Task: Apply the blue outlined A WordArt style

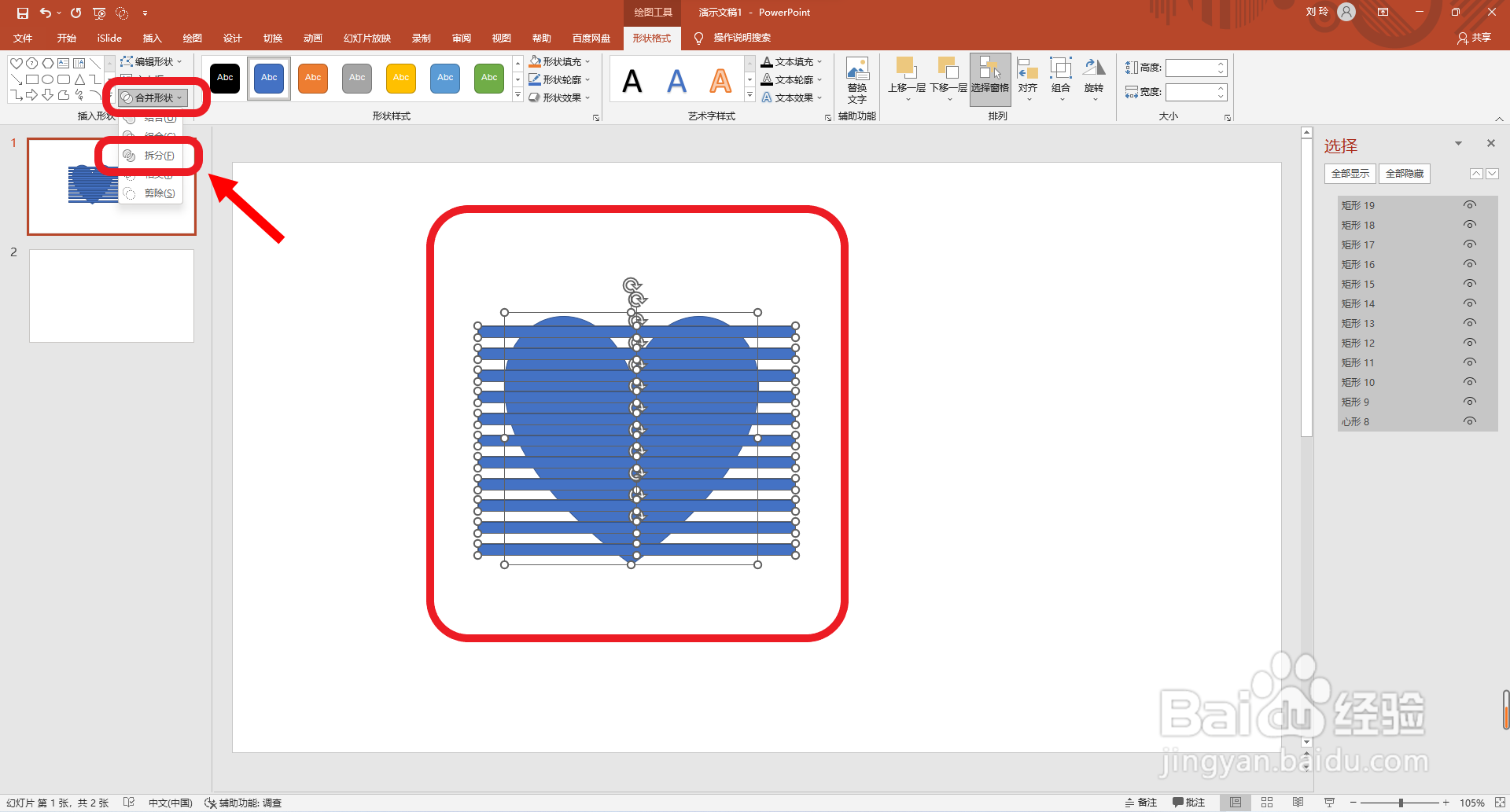Action: (x=676, y=80)
